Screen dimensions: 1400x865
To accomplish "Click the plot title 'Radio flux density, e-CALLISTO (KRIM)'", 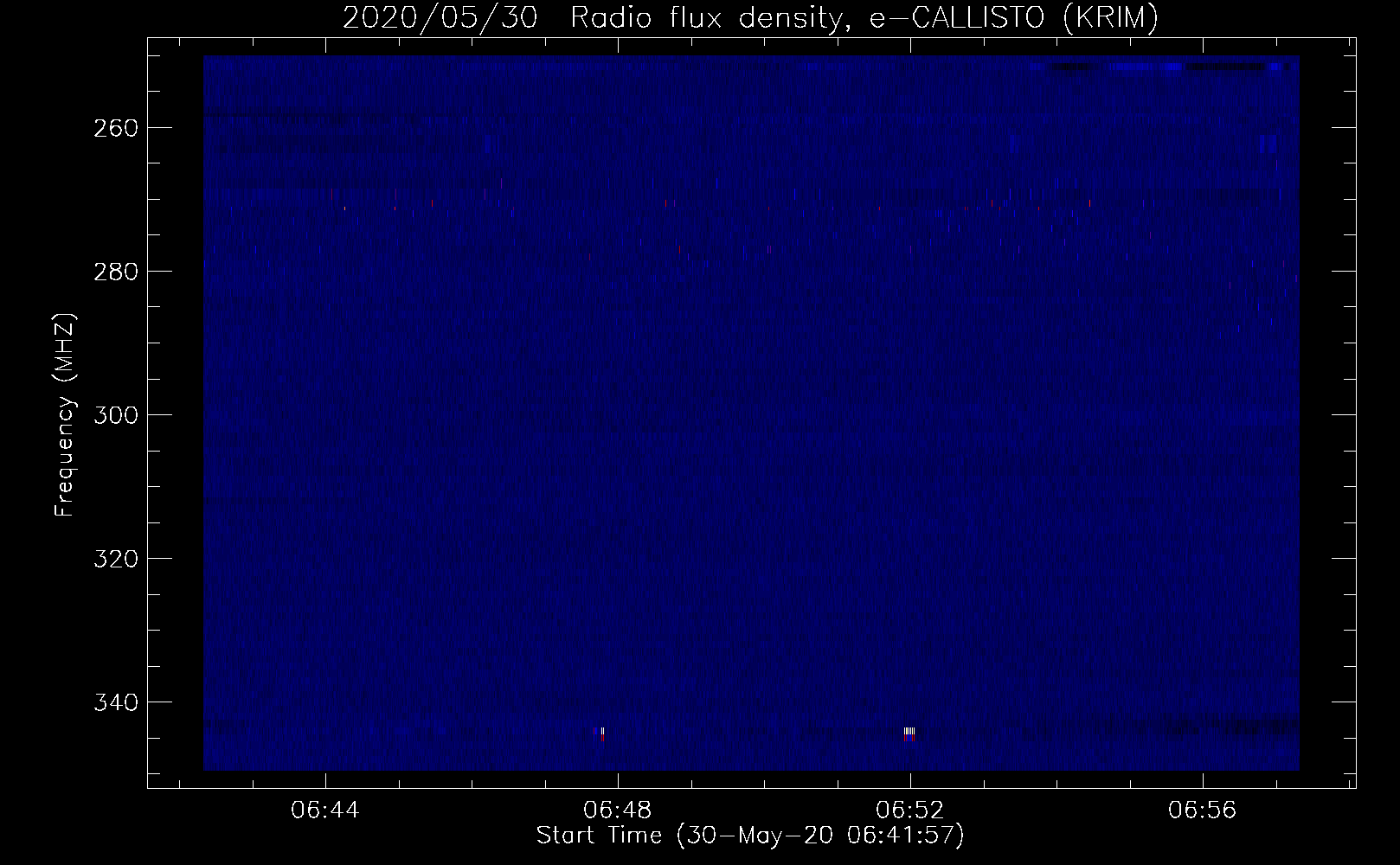I will pyautogui.click(x=864, y=17).
